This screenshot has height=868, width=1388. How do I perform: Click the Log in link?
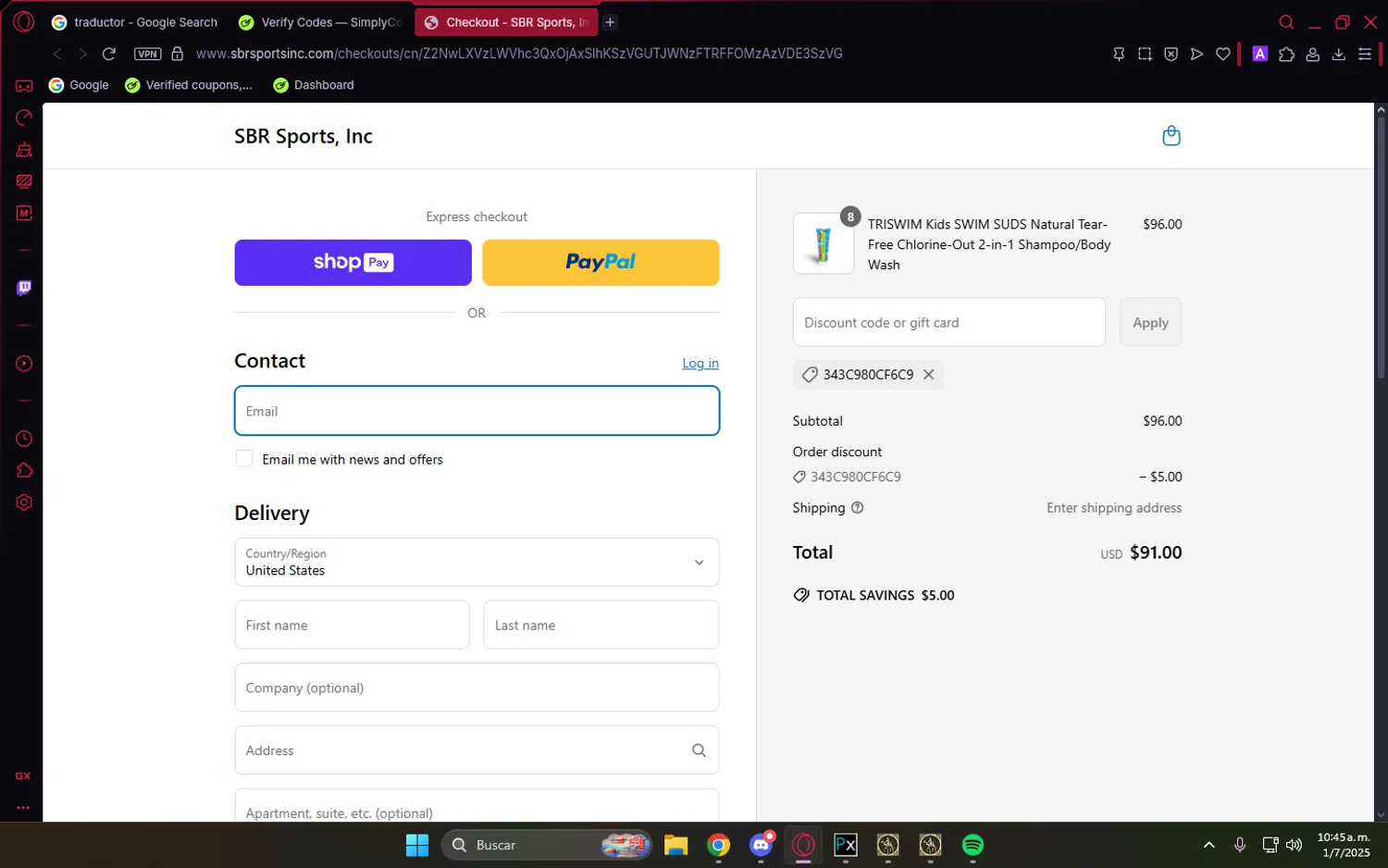pyautogui.click(x=700, y=364)
